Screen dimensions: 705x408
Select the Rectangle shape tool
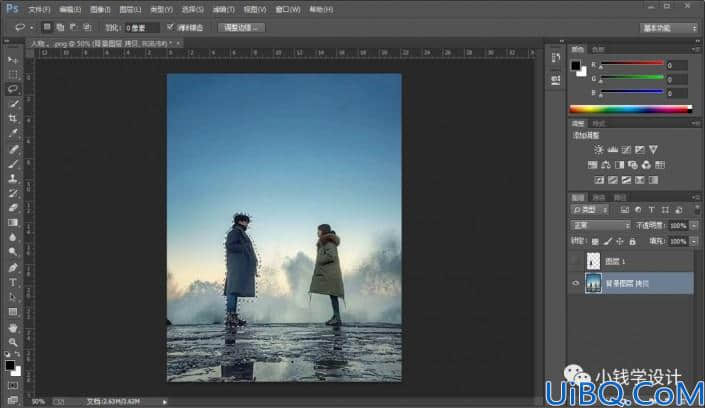13,312
